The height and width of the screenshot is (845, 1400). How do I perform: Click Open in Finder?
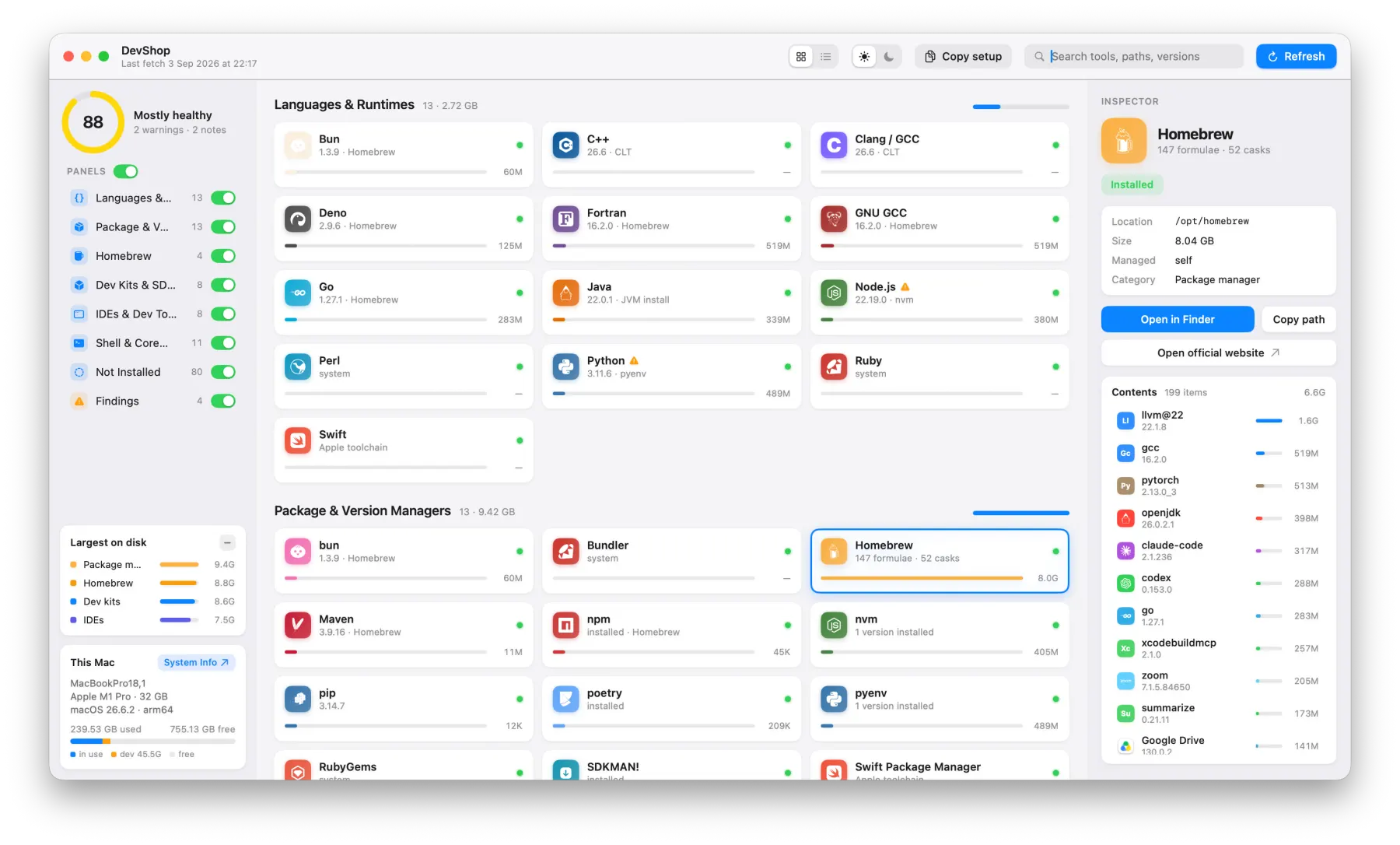tap(1178, 320)
